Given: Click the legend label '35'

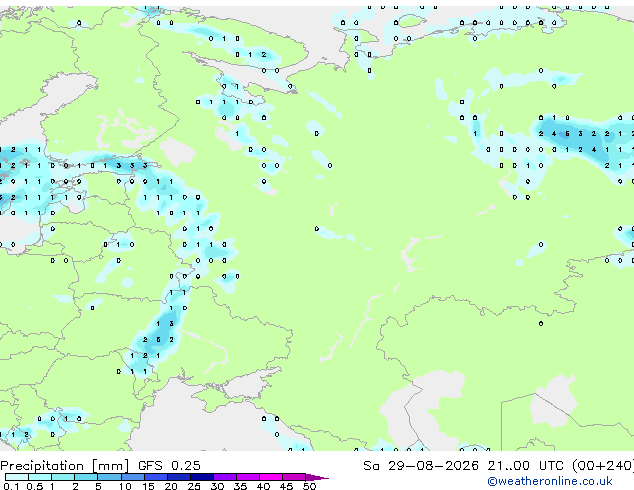Looking at the screenshot, I should tap(240, 486).
